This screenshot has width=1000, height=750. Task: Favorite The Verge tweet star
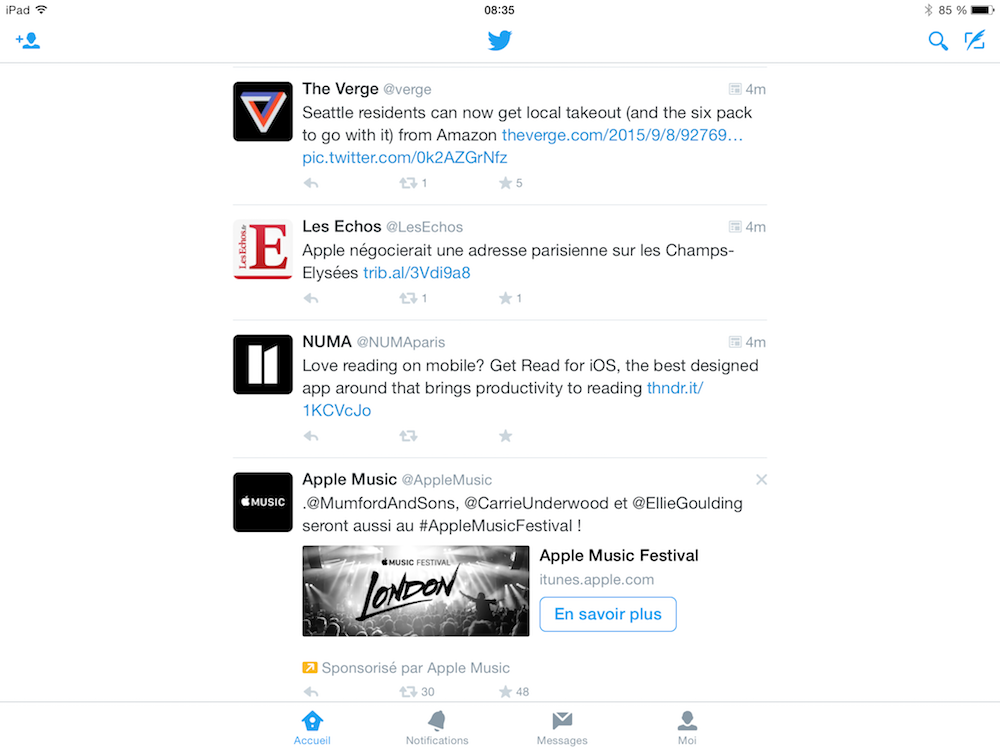coord(506,184)
